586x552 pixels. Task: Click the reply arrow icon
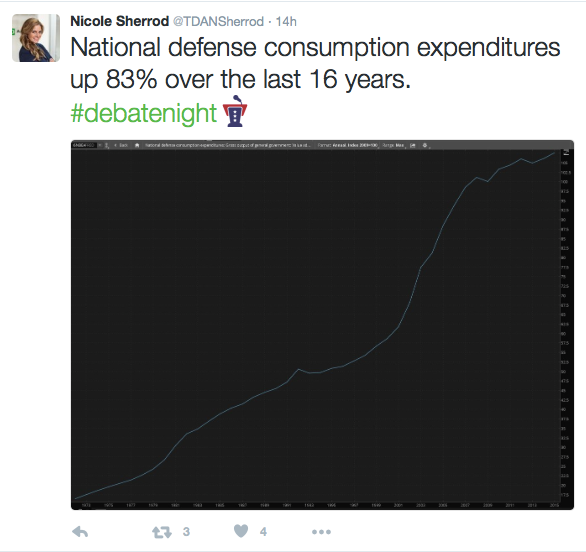80,531
